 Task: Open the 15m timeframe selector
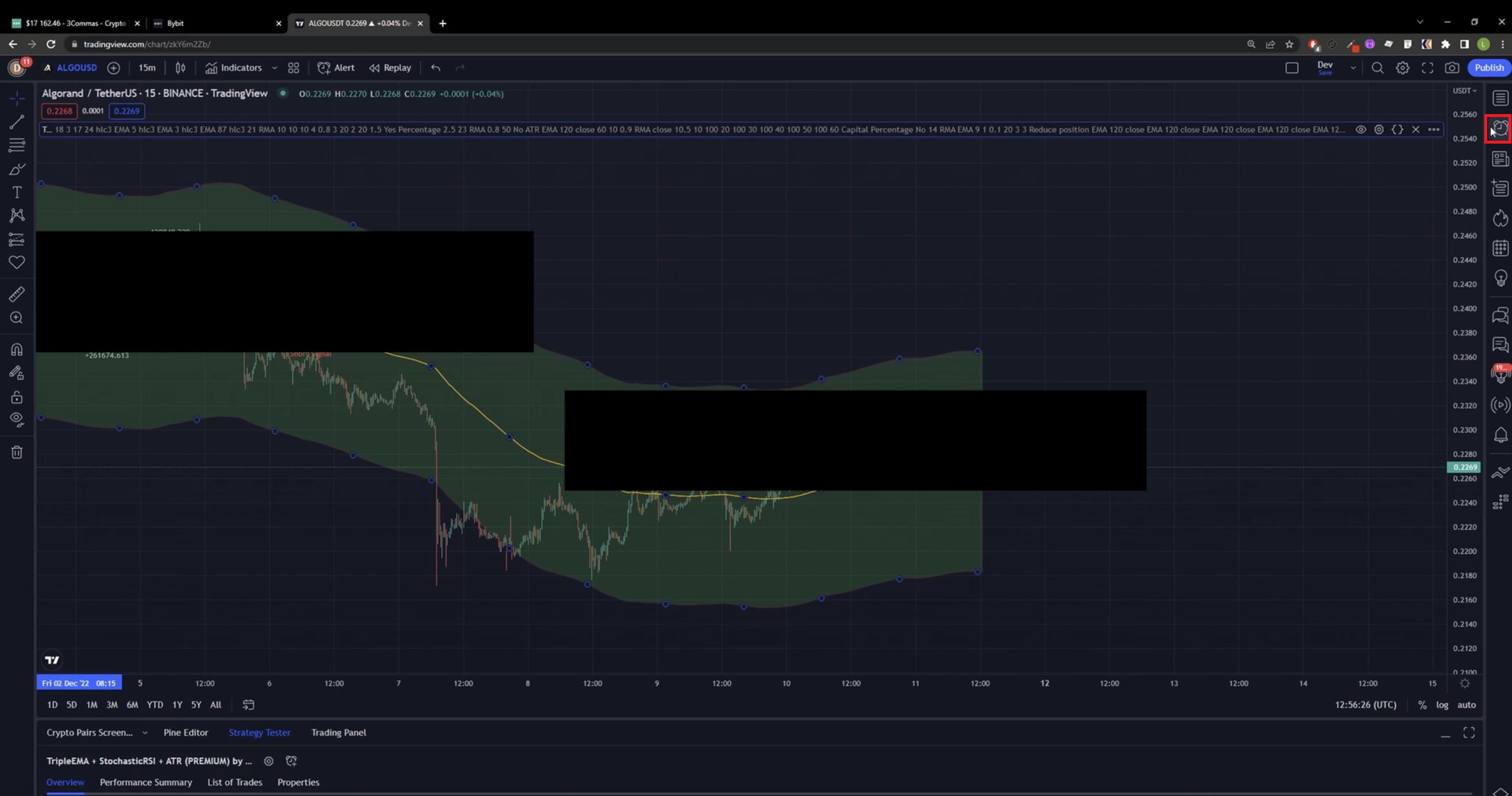[146, 68]
